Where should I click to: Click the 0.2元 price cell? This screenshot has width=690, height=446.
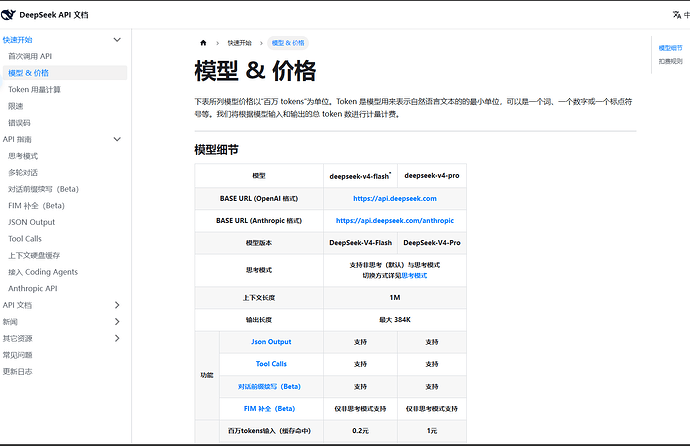[x=360, y=431]
